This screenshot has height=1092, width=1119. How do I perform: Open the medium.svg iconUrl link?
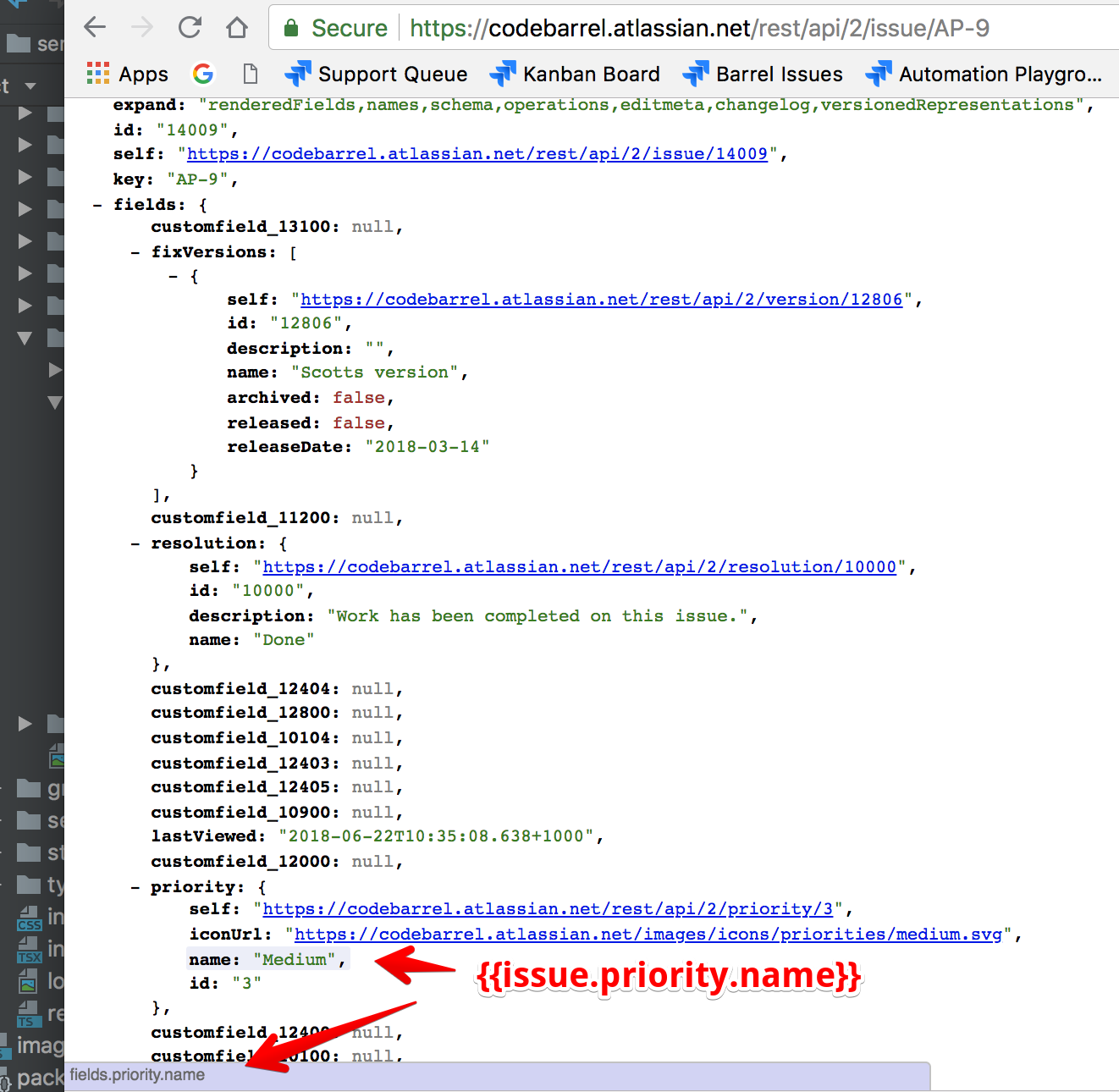point(648,935)
